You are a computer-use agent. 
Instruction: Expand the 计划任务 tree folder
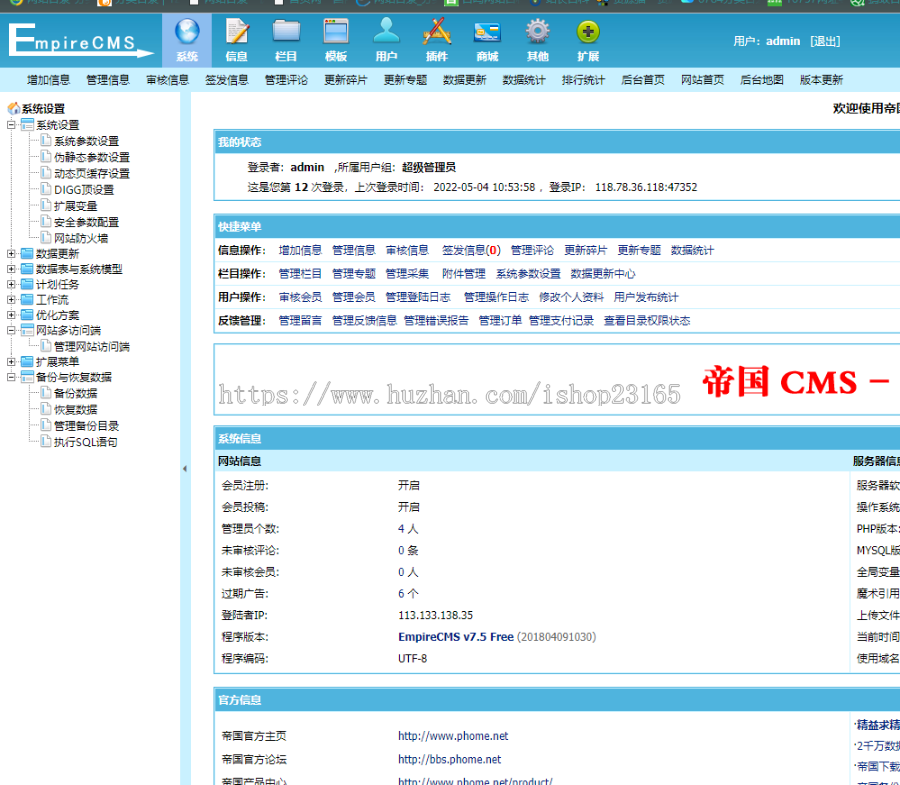[11, 284]
